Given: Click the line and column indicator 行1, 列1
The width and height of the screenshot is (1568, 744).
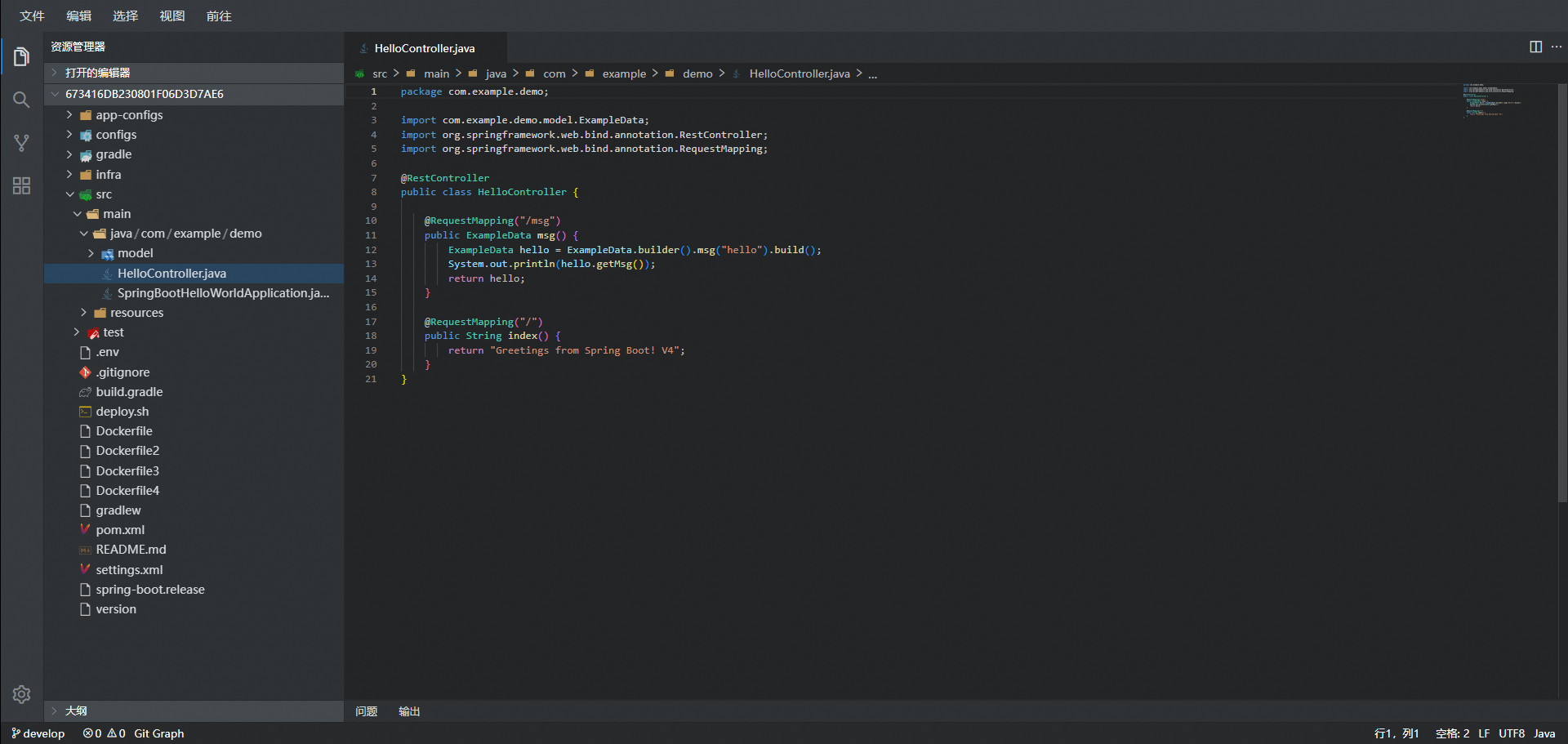Looking at the screenshot, I should tap(1396, 733).
